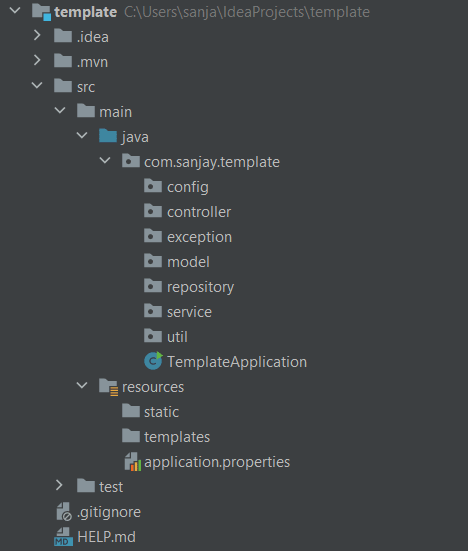Click the .mvn folder icon

63,61
